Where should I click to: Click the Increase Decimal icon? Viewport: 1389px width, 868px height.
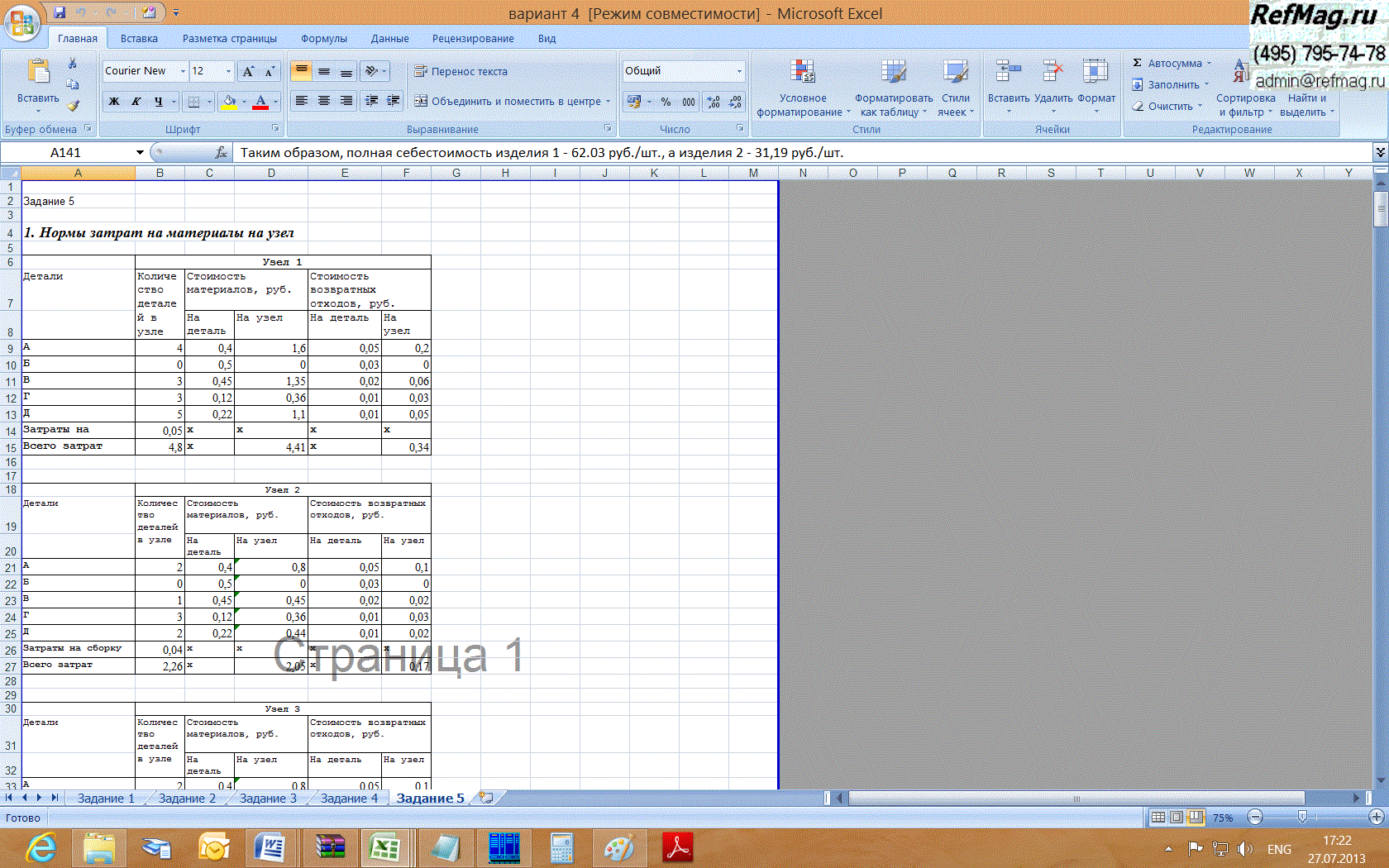click(x=714, y=102)
